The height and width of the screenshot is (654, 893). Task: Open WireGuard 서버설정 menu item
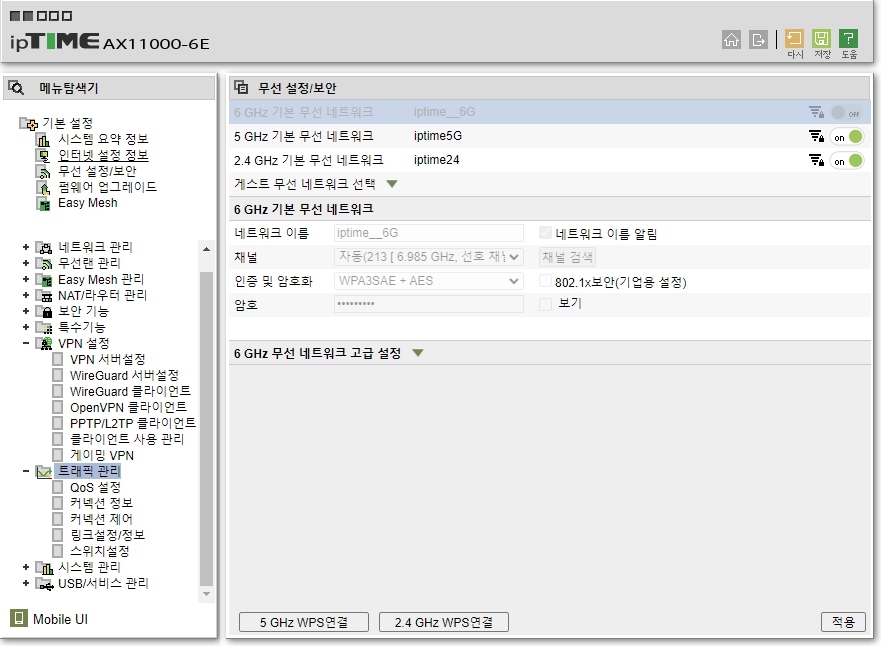tap(124, 375)
